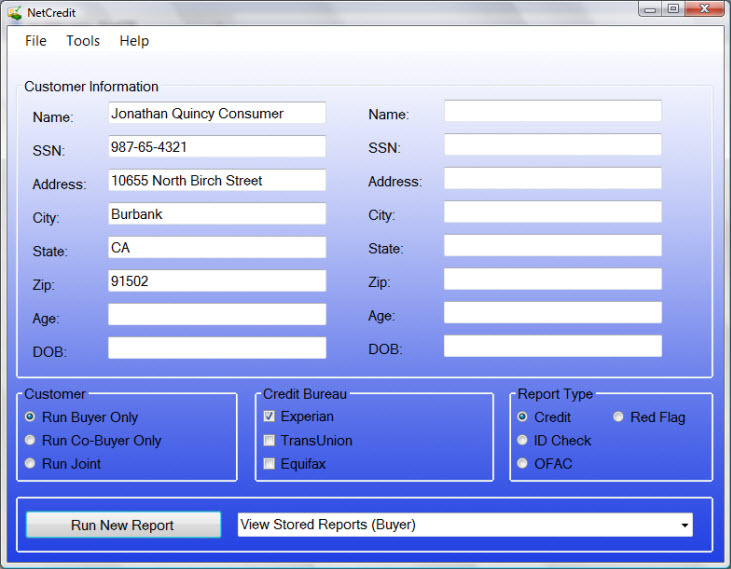Choose Run Buyer Only option
The image size is (731, 569).
click(x=32, y=417)
